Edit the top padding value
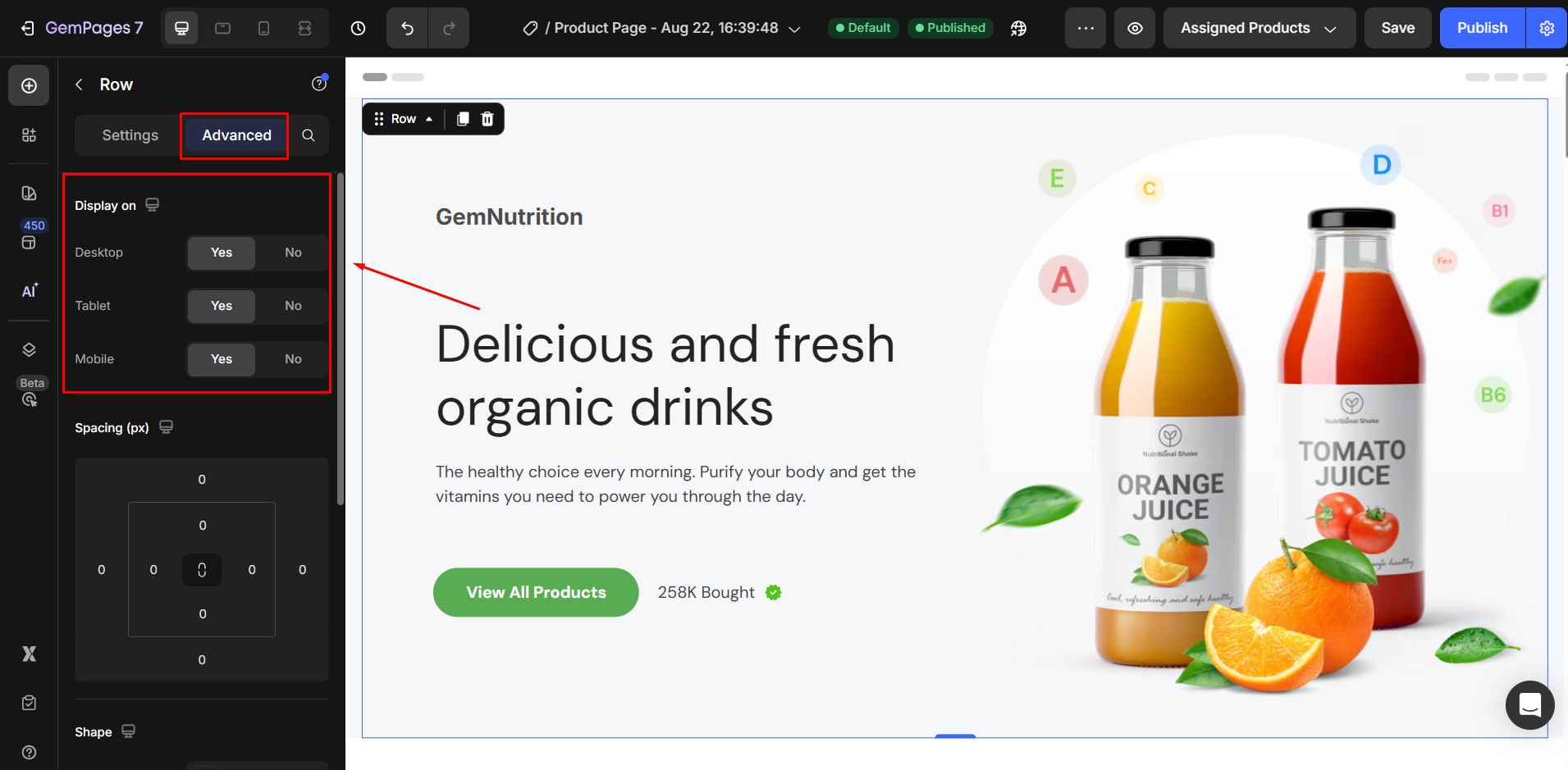This screenshot has height=770, width=1568. [x=203, y=526]
